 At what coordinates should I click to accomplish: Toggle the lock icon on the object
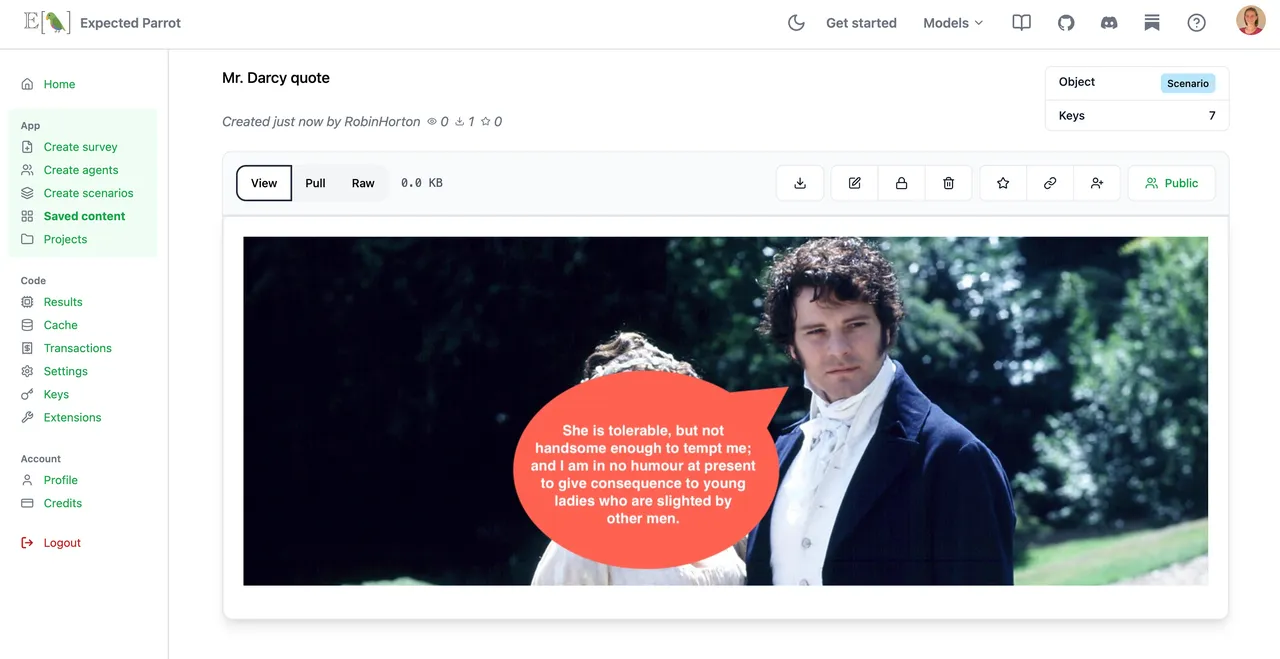click(x=901, y=183)
